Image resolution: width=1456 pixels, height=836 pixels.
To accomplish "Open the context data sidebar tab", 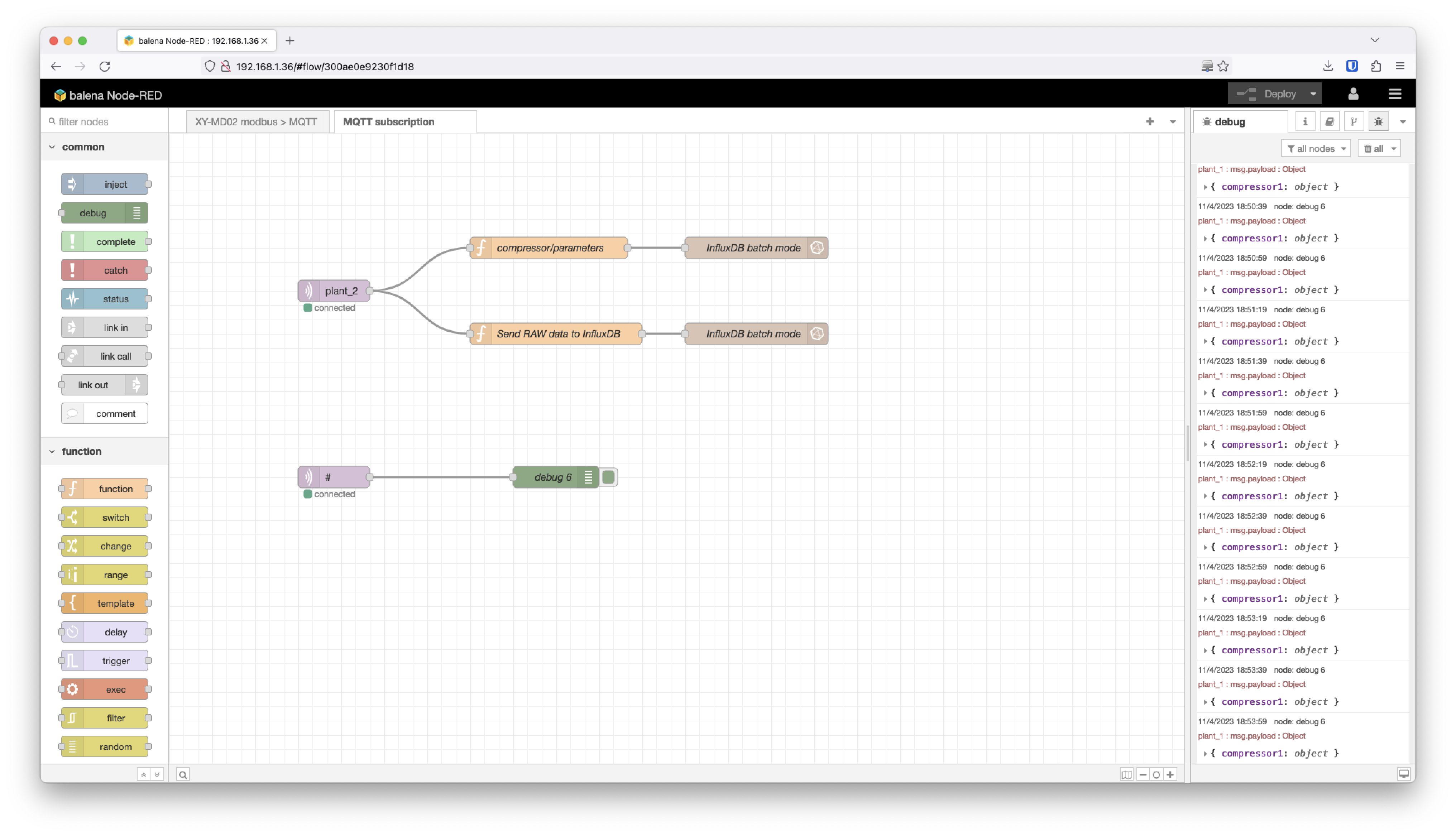I will coord(1354,121).
